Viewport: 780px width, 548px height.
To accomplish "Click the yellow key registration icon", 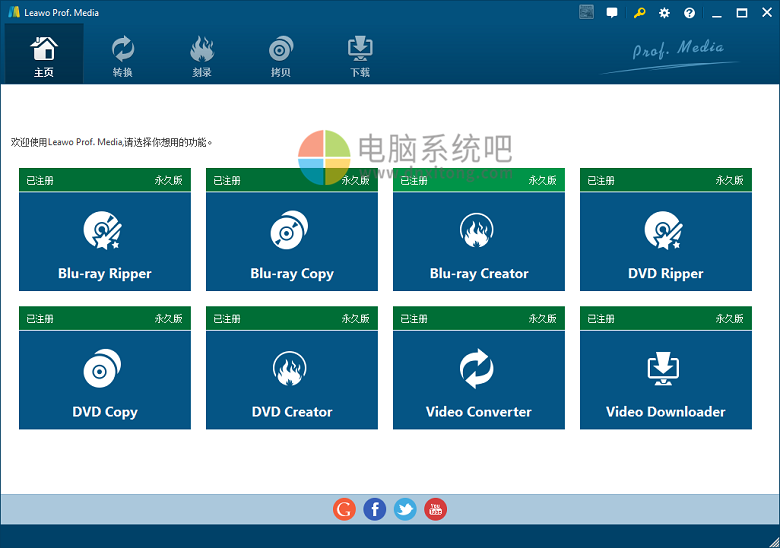I will tap(639, 13).
